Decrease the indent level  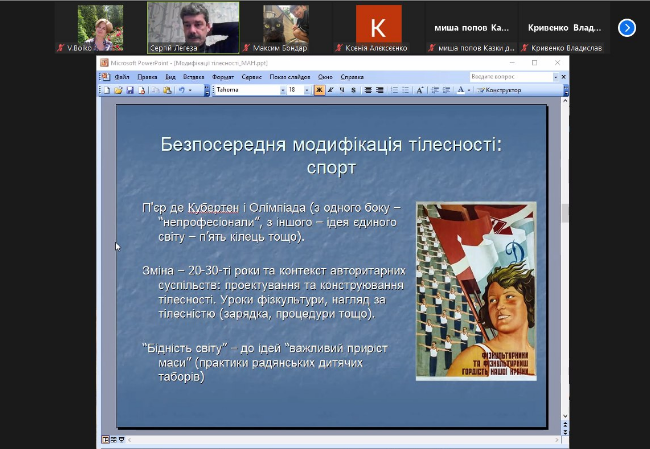[x=435, y=90]
